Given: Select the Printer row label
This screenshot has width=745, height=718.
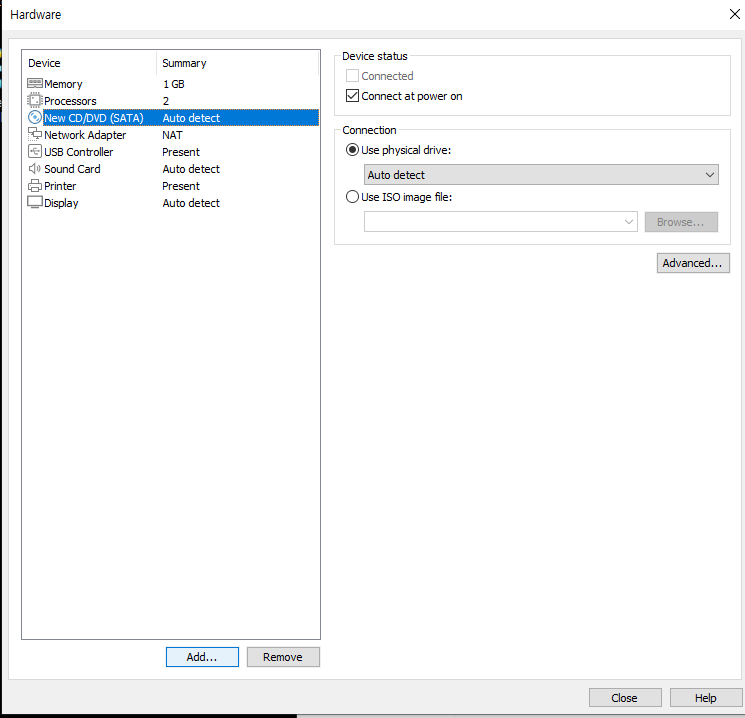Looking at the screenshot, I should pos(60,186).
